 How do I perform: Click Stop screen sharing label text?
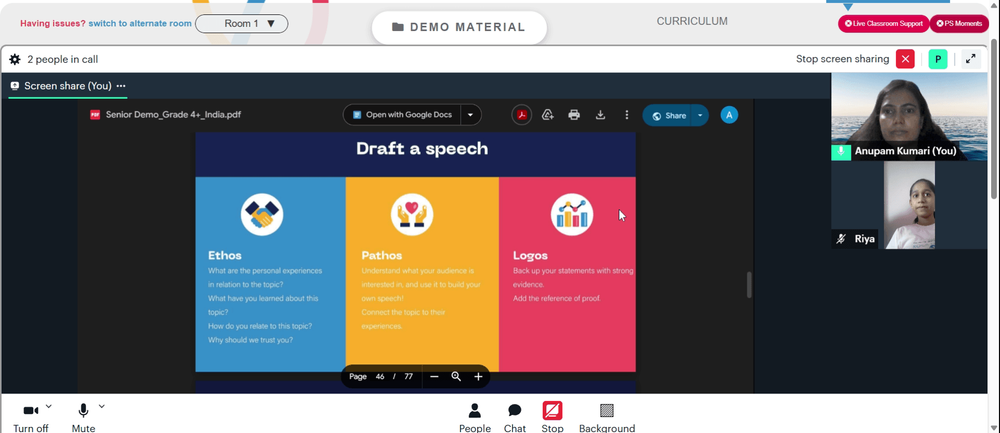842,59
